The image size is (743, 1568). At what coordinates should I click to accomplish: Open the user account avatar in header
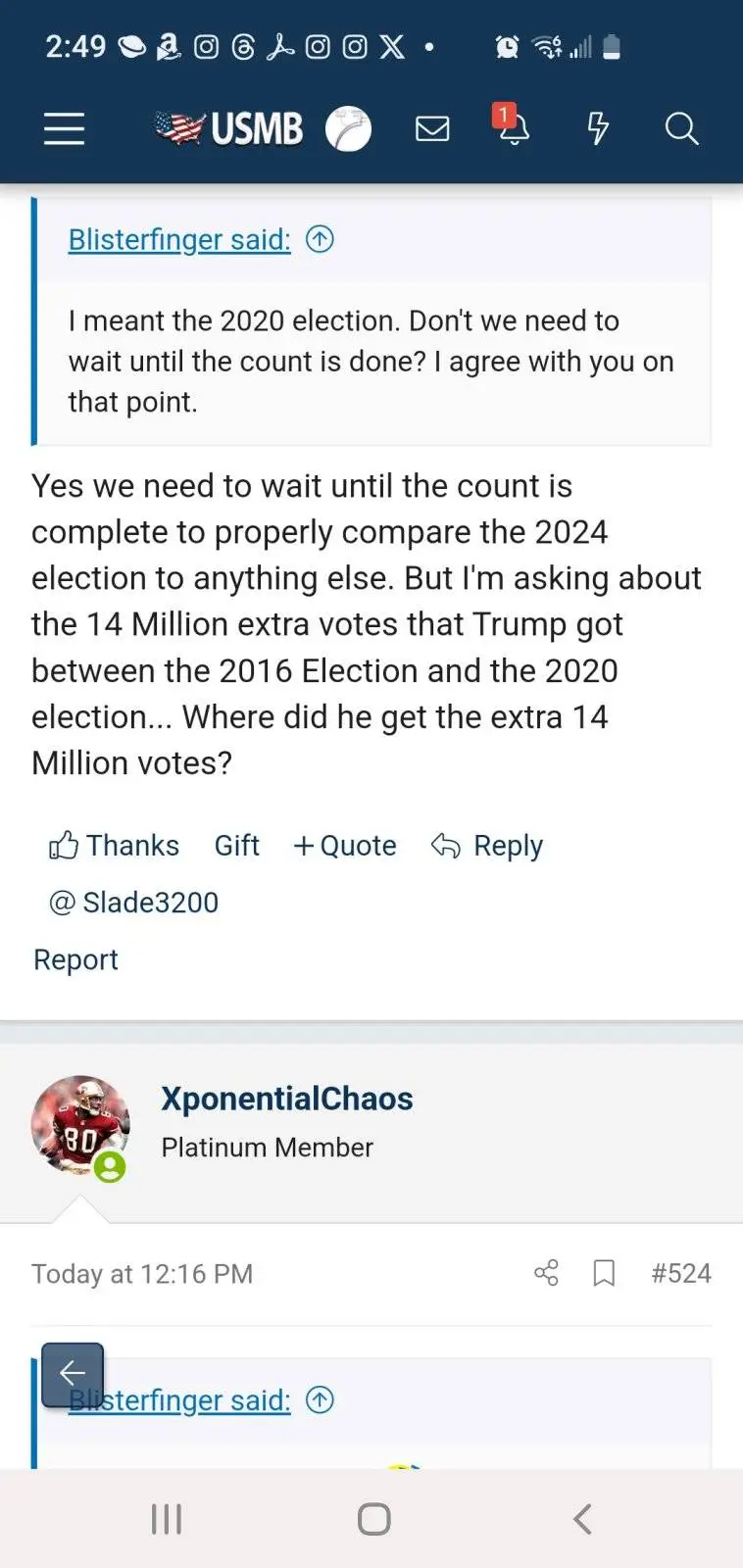point(348,128)
